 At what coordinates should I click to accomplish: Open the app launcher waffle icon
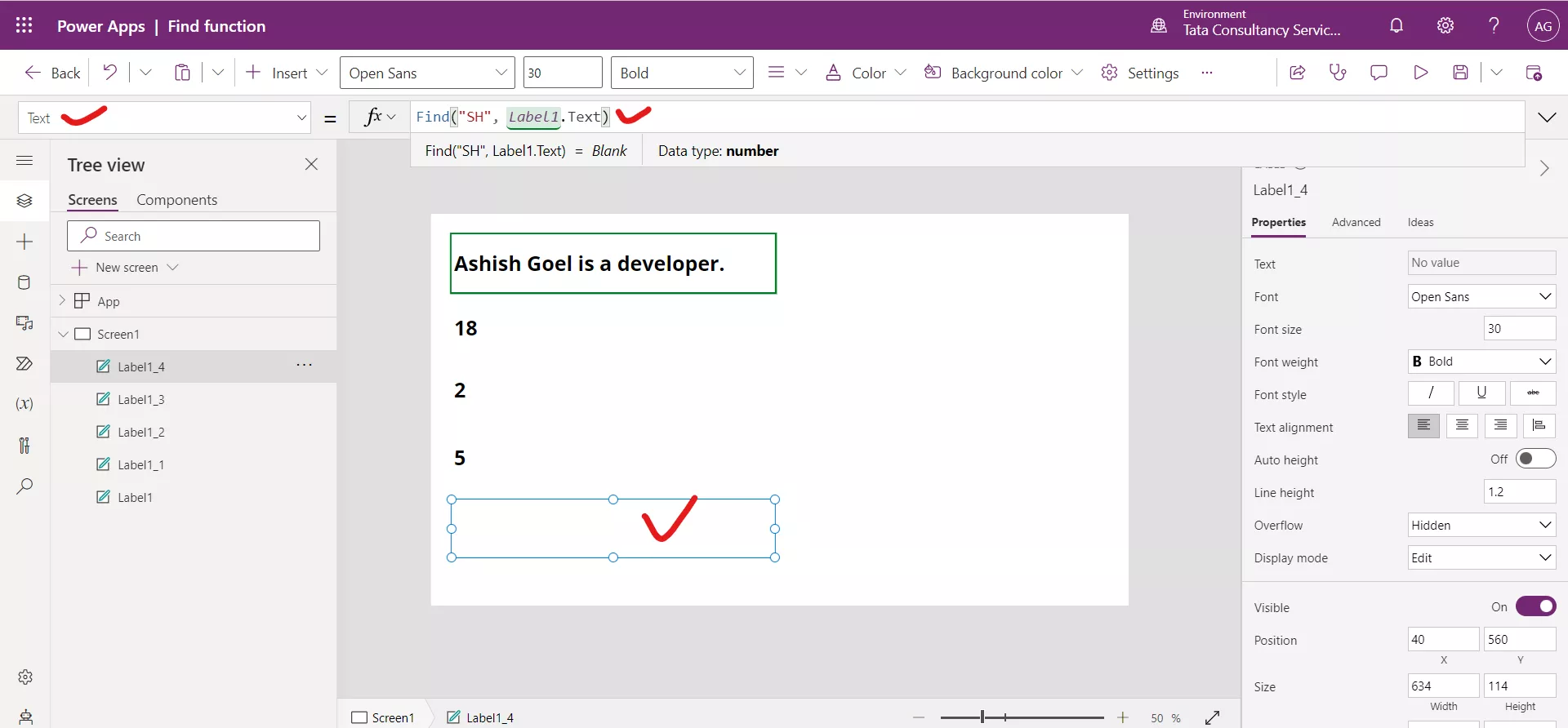point(24,25)
